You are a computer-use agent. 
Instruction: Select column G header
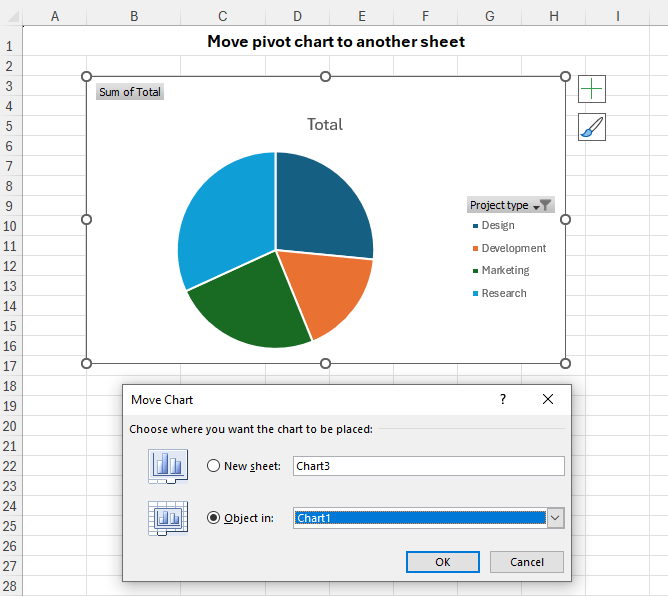(489, 16)
